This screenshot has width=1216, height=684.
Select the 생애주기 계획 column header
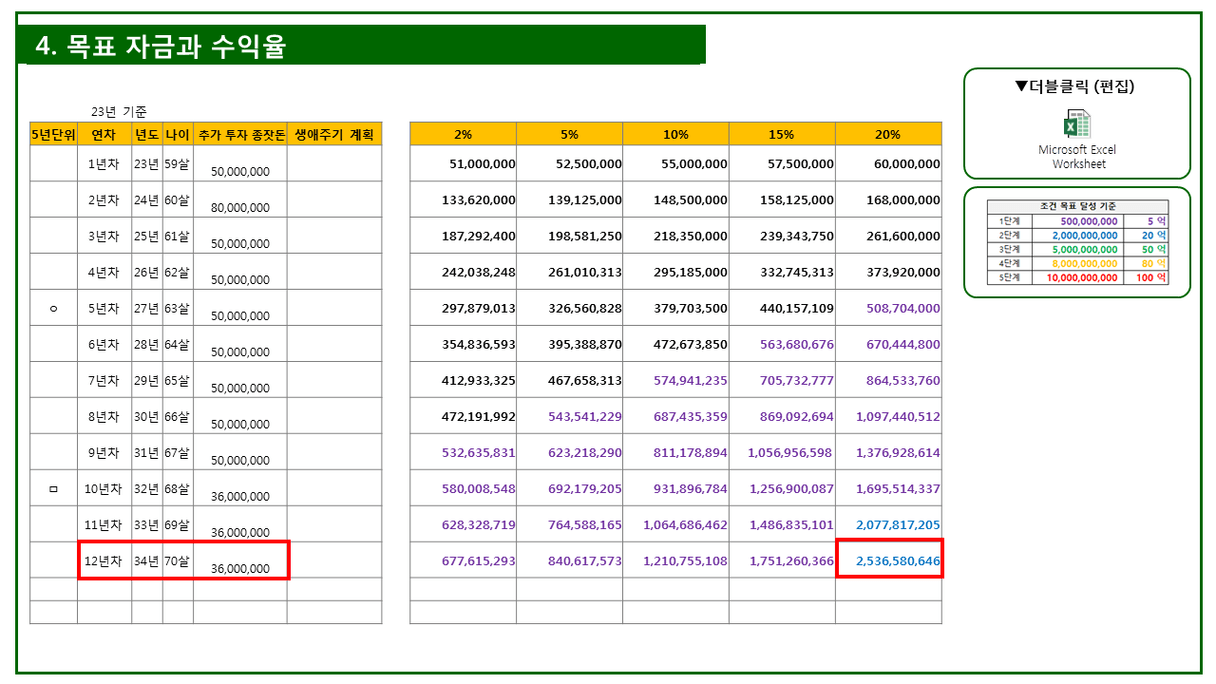334,134
